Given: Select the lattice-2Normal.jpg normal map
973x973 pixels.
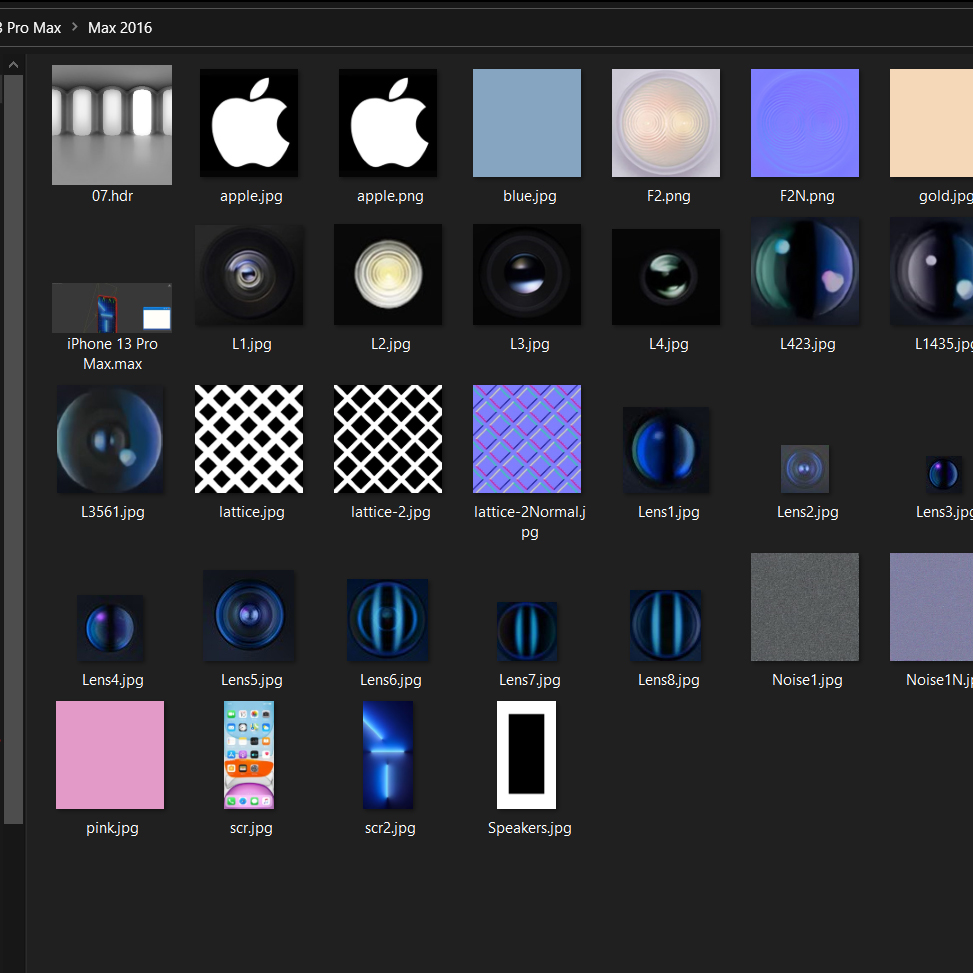Looking at the screenshot, I should [527, 439].
